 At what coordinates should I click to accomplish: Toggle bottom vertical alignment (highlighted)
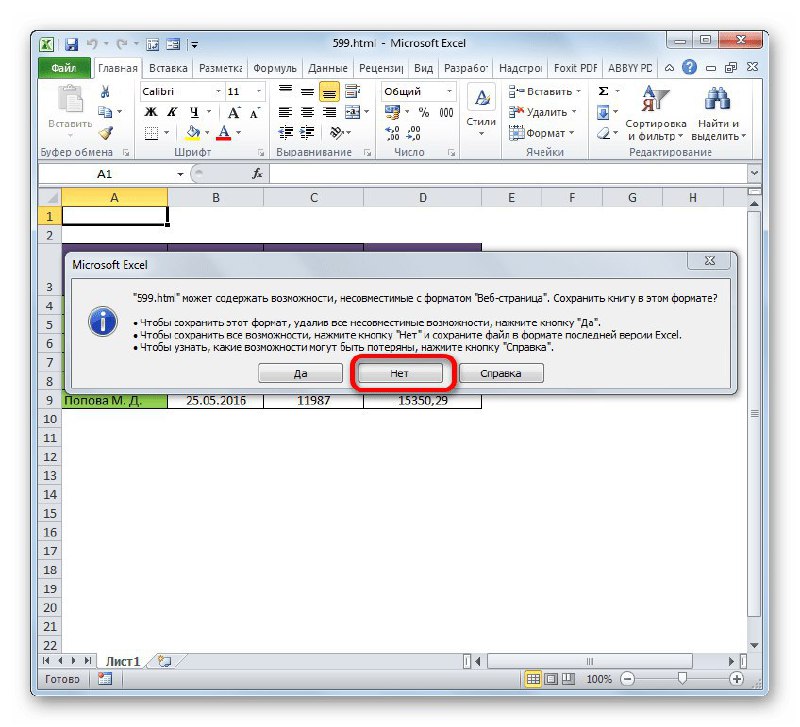[x=329, y=92]
